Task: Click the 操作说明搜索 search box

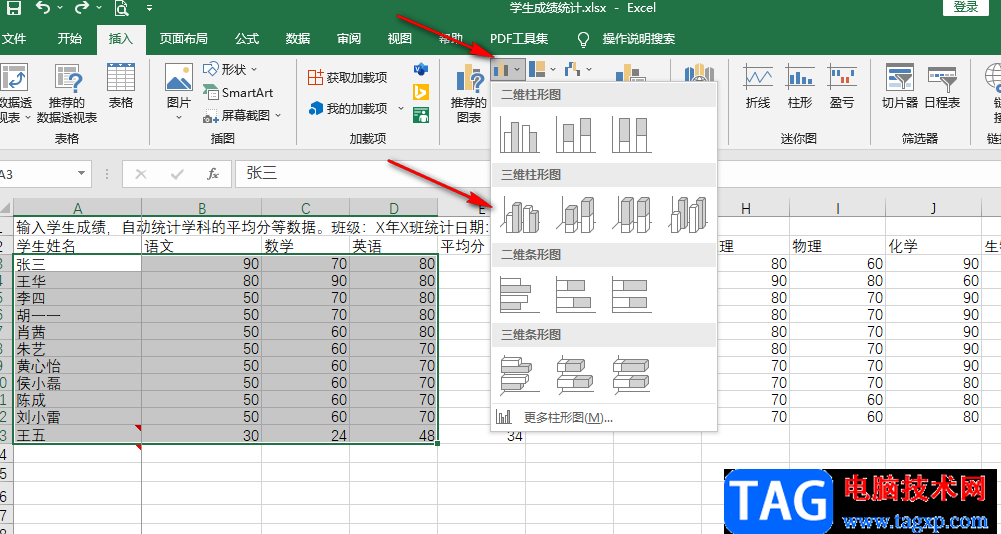Action: [x=638, y=39]
